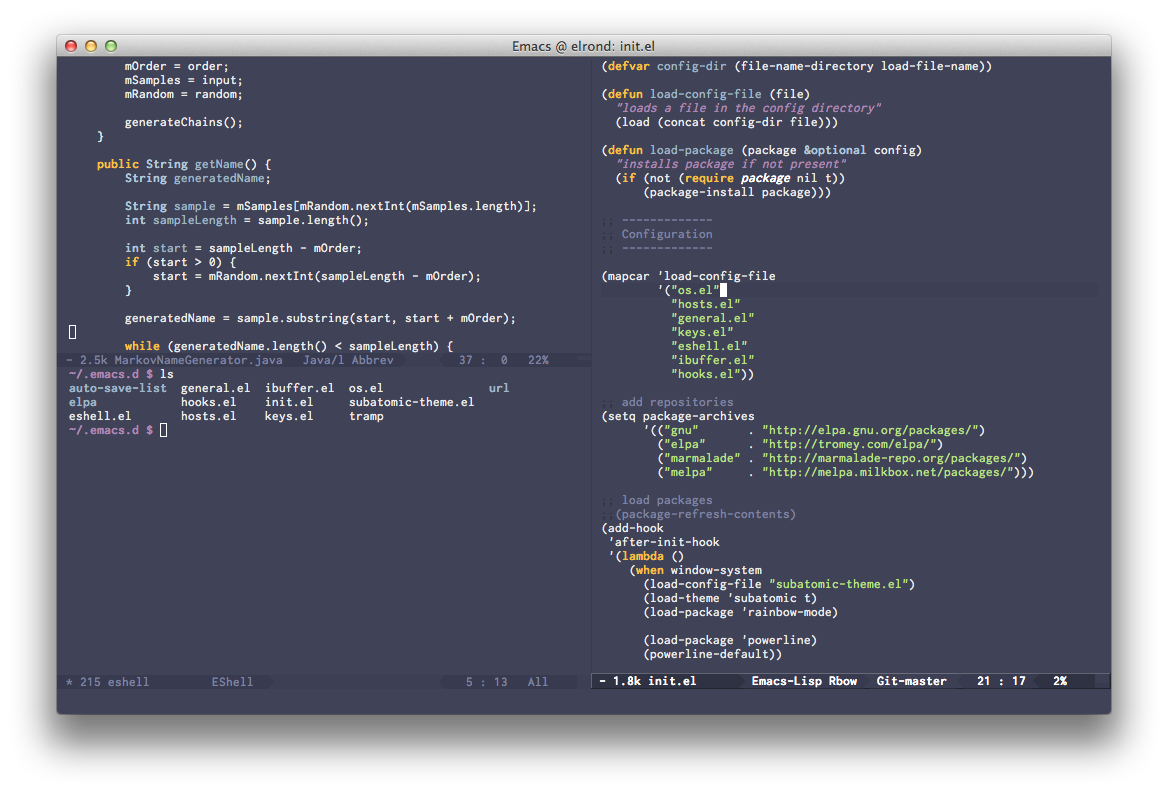Screen dimensions: 1168x793
Task: Click 'rainbow-mode in load-package call
Action: (786, 613)
